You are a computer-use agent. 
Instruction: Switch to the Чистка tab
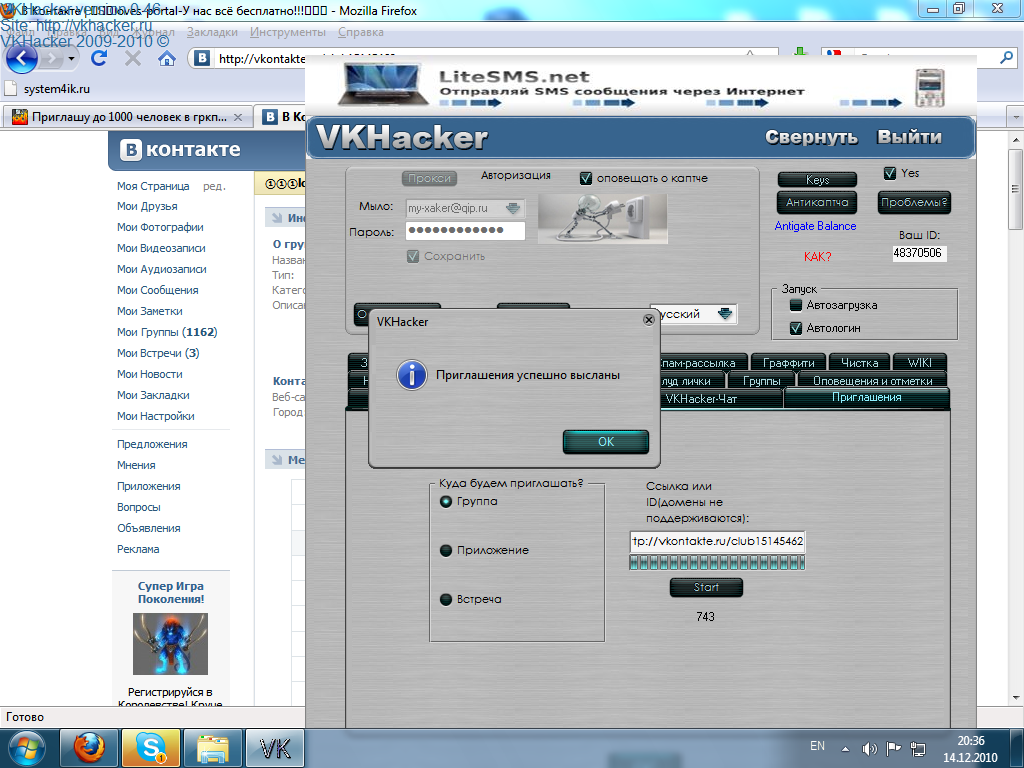point(859,362)
